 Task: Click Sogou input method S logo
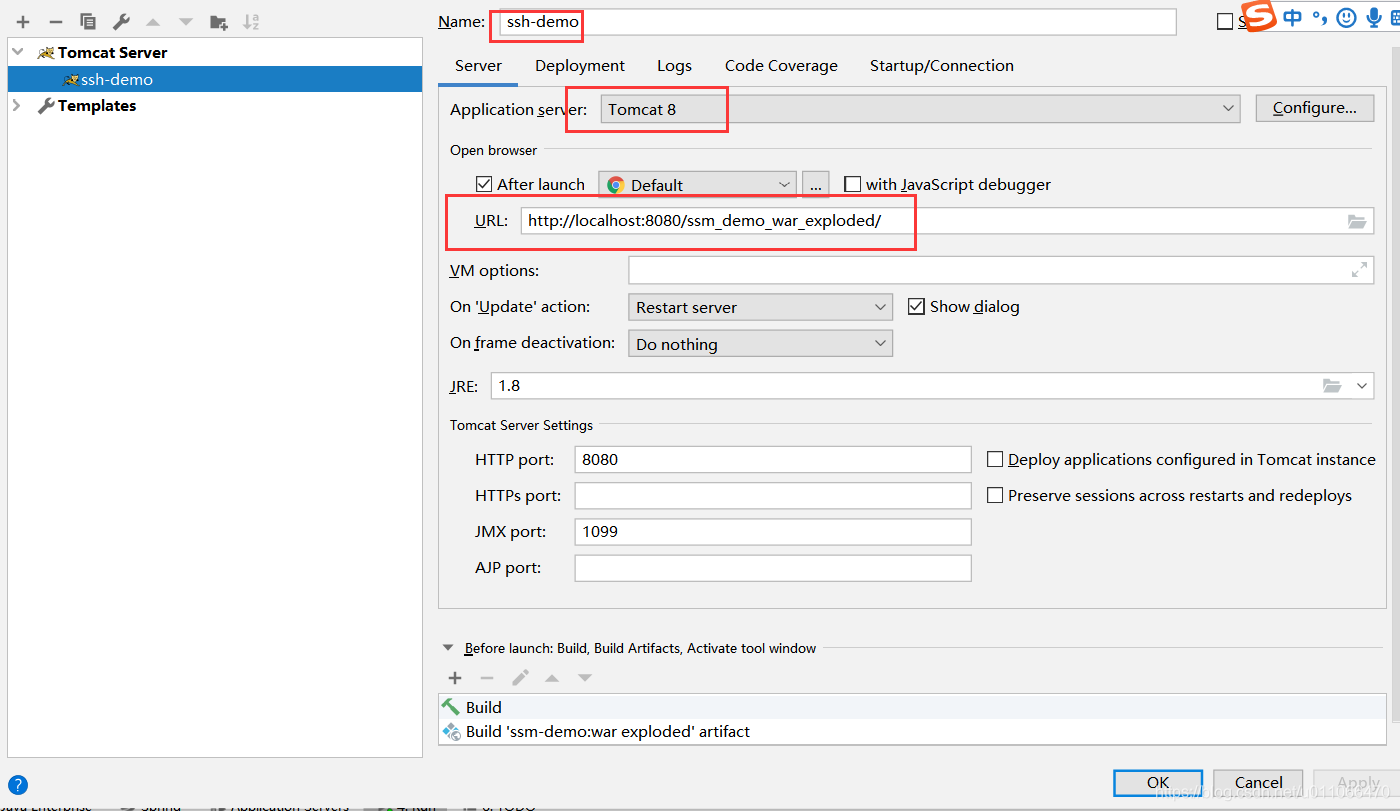pos(1260,17)
